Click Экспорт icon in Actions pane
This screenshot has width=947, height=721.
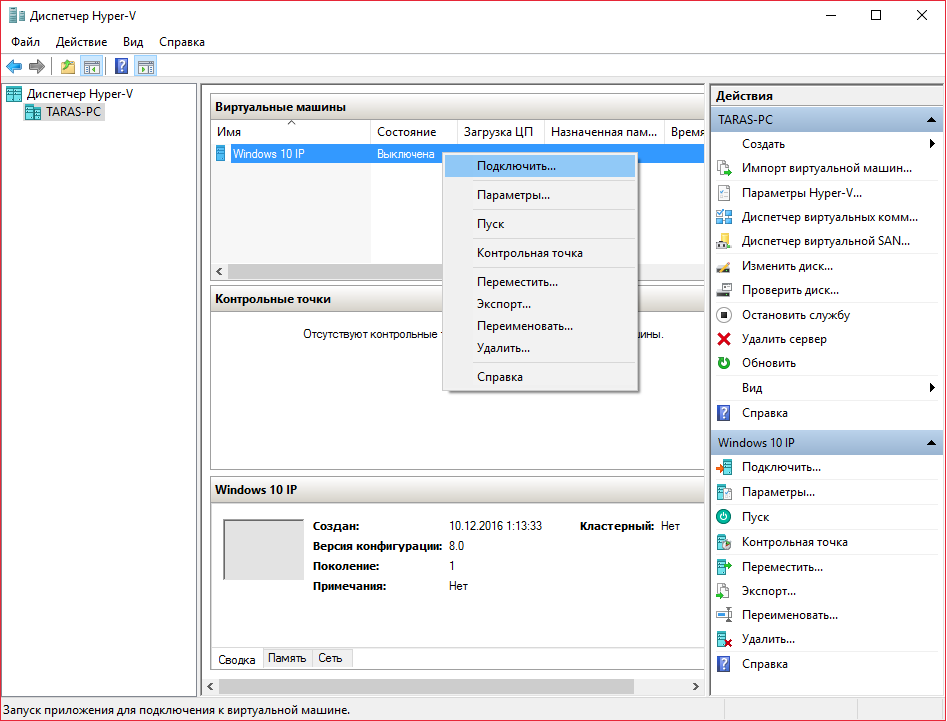[724, 591]
